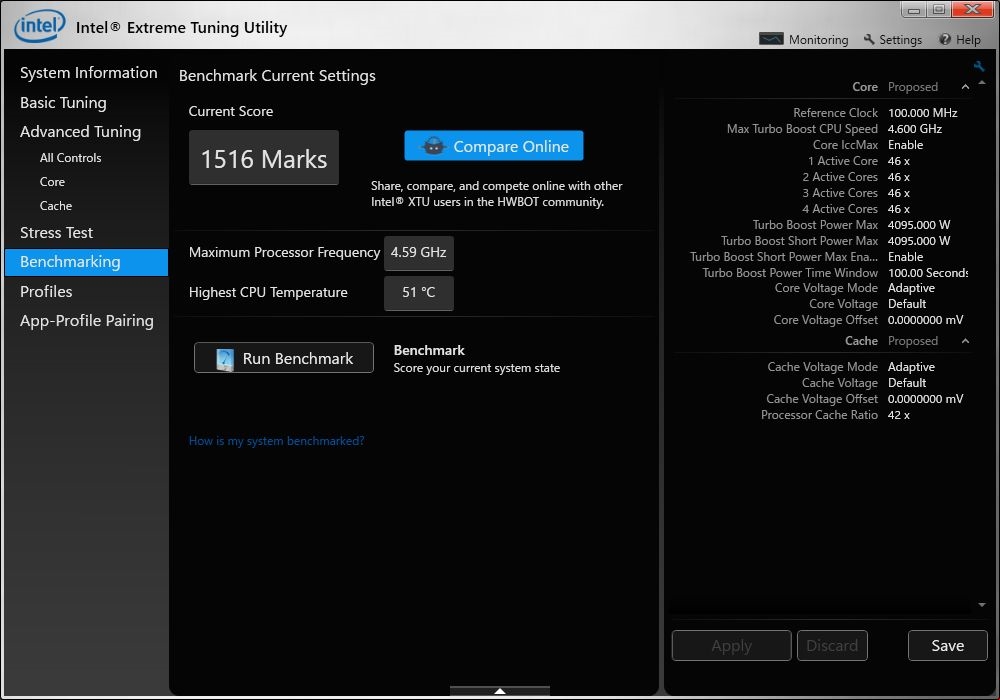Click the right panel scroll down arrow

(982, 604)
